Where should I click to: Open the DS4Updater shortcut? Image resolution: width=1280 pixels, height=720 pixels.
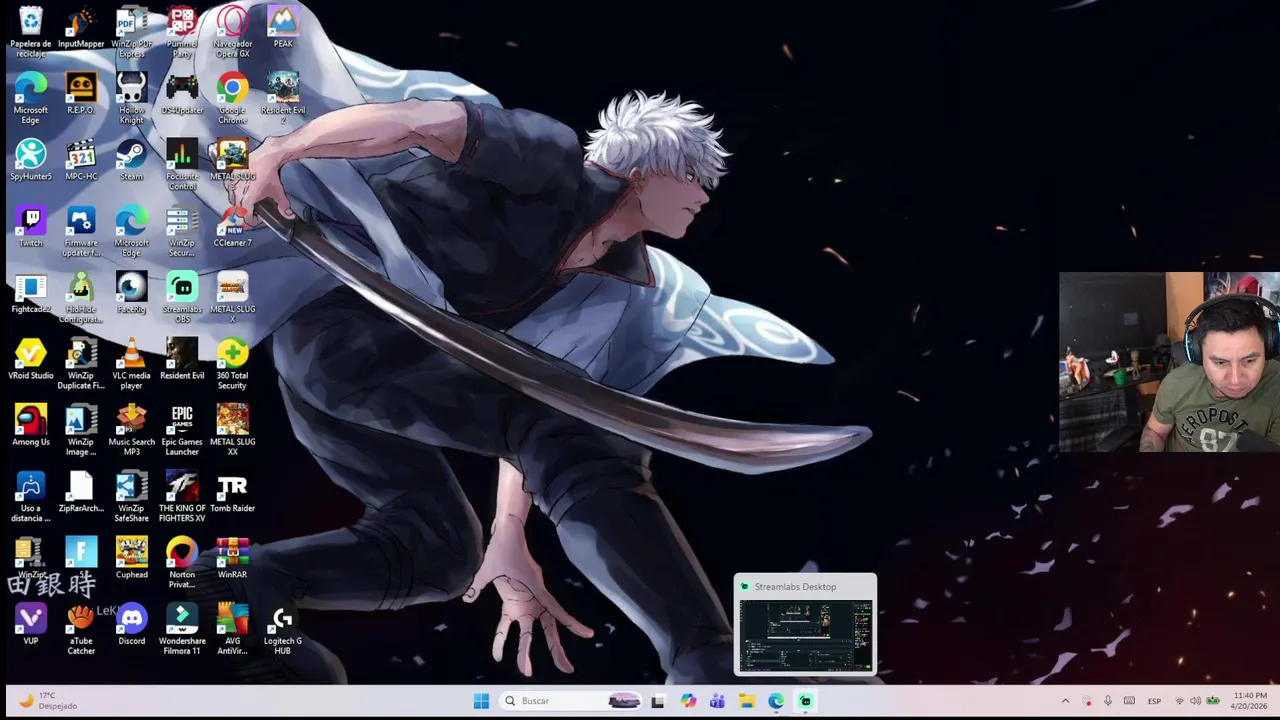tap(182, 94)
